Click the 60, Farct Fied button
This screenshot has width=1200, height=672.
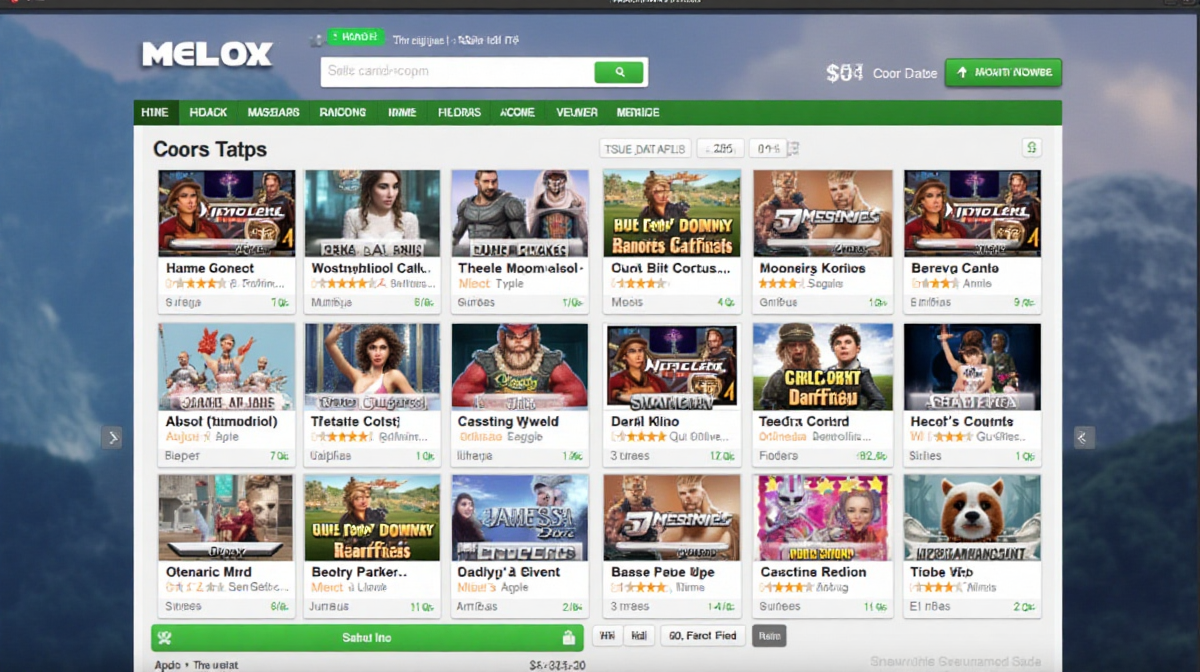pyautogui.click(x=702, y=636)
